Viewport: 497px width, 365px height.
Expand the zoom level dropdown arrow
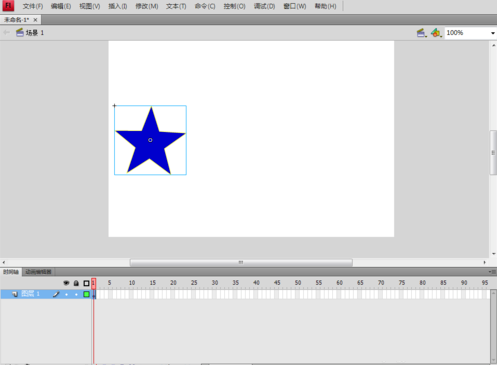pyautogui.click(x=493, y=33)
